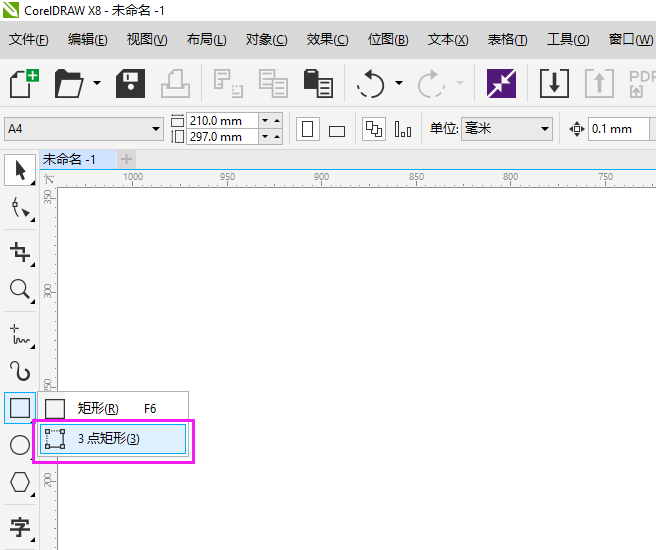Image resolution: width=656 pixels, height=550 pixels.
Task: Open the 效果(C) menu
Action: click(327, 40)
